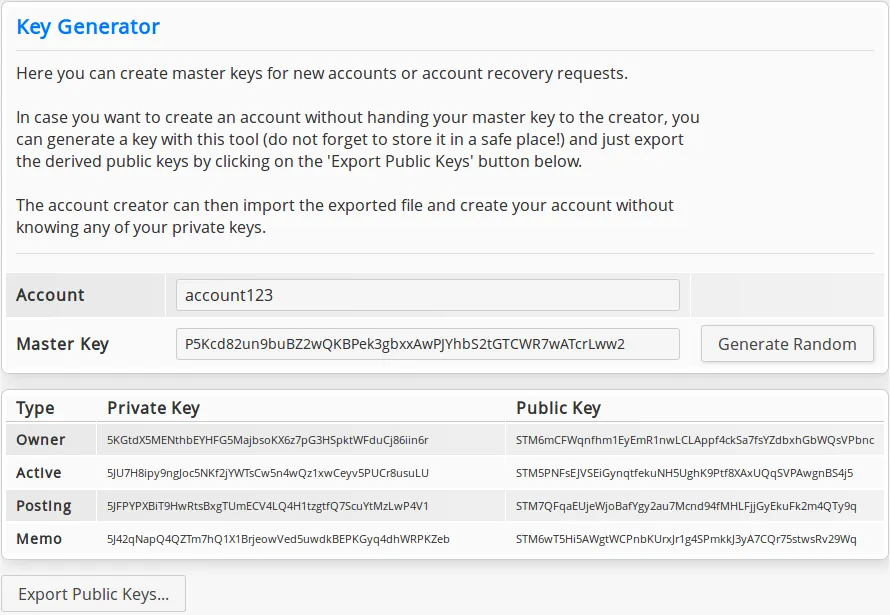Click the Public Key column header
890x615 pixels.
click(x=558, y=407)
